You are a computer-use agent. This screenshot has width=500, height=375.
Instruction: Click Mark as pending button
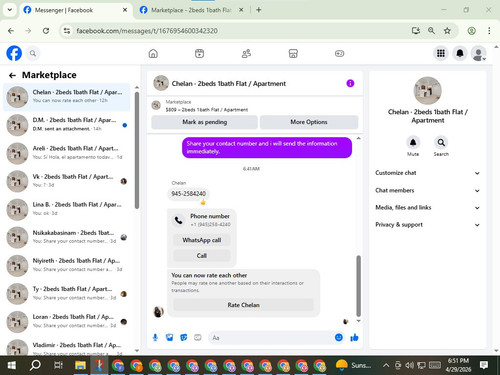click(204, 122)
